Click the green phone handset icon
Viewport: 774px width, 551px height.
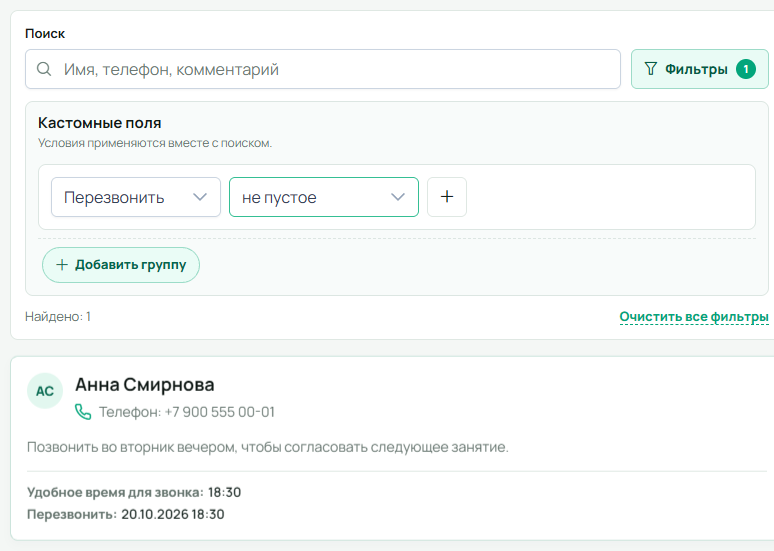[83, 412]
